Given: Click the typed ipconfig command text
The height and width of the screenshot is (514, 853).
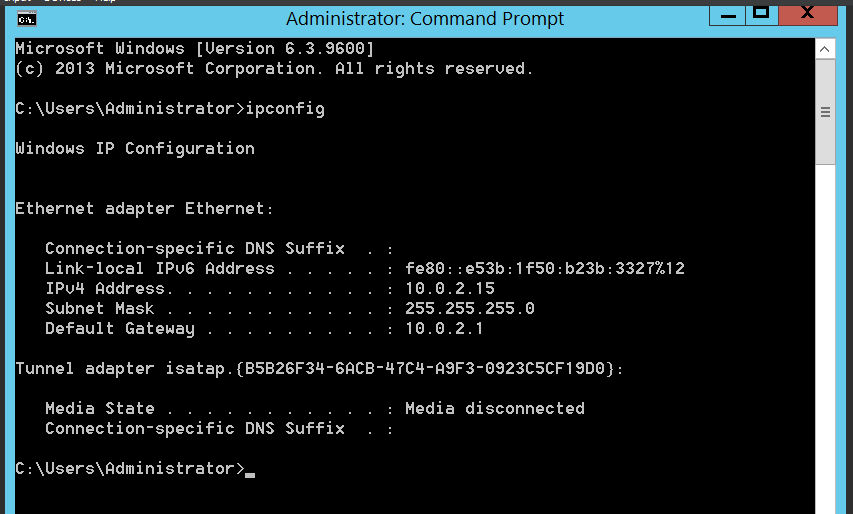Looking at the screenshot, I should [285, 109].
